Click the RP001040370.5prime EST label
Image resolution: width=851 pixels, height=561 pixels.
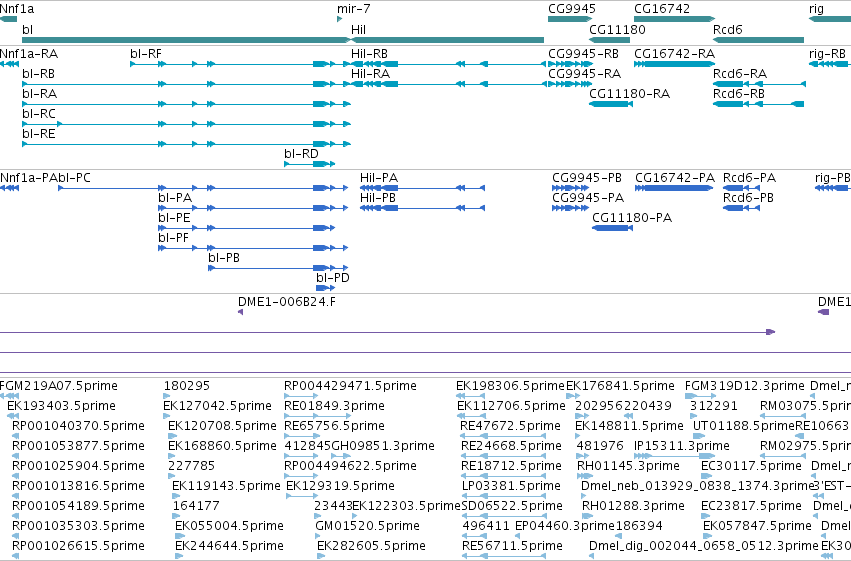pos(78,426)
